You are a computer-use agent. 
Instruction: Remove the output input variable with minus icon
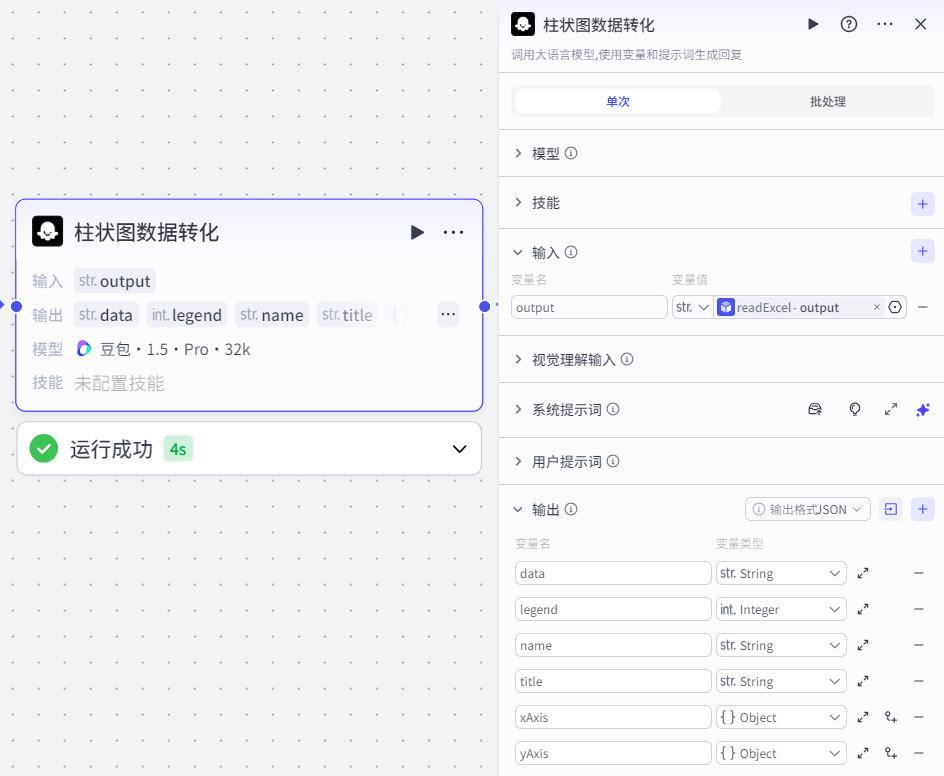pos(920,307)
